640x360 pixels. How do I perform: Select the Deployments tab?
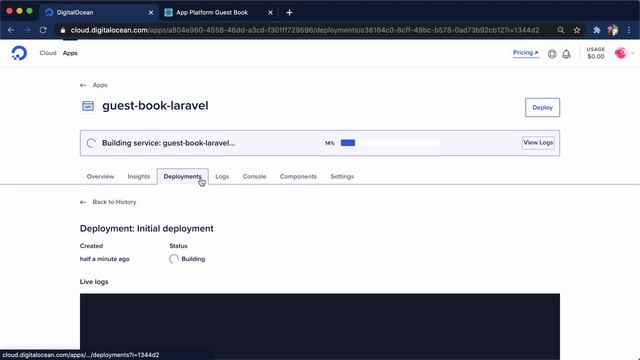[x=182, y=177]
